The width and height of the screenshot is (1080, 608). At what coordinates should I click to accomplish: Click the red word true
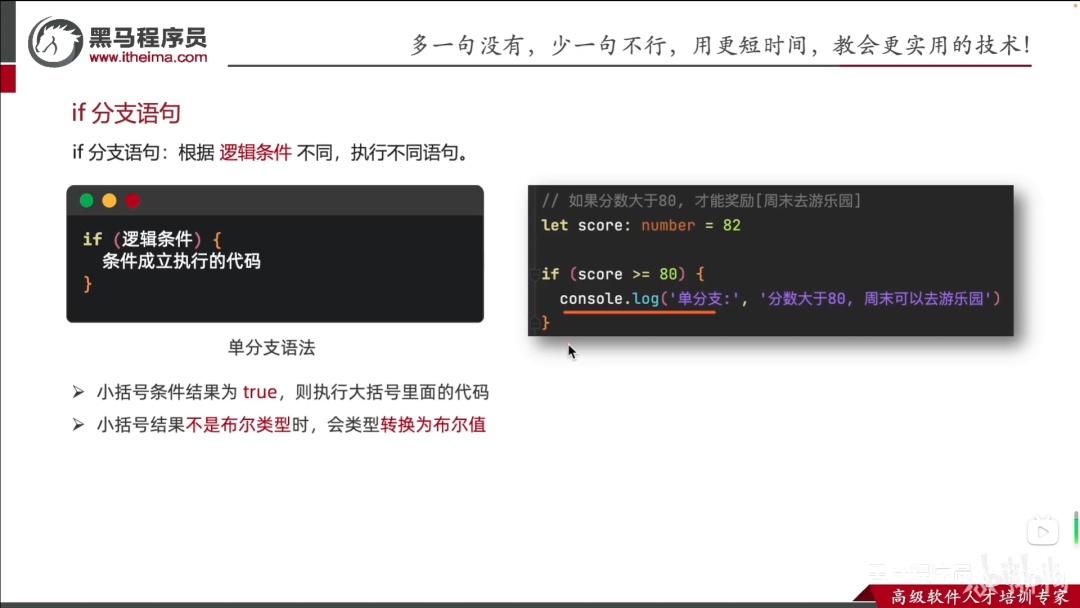coord(260,392)
